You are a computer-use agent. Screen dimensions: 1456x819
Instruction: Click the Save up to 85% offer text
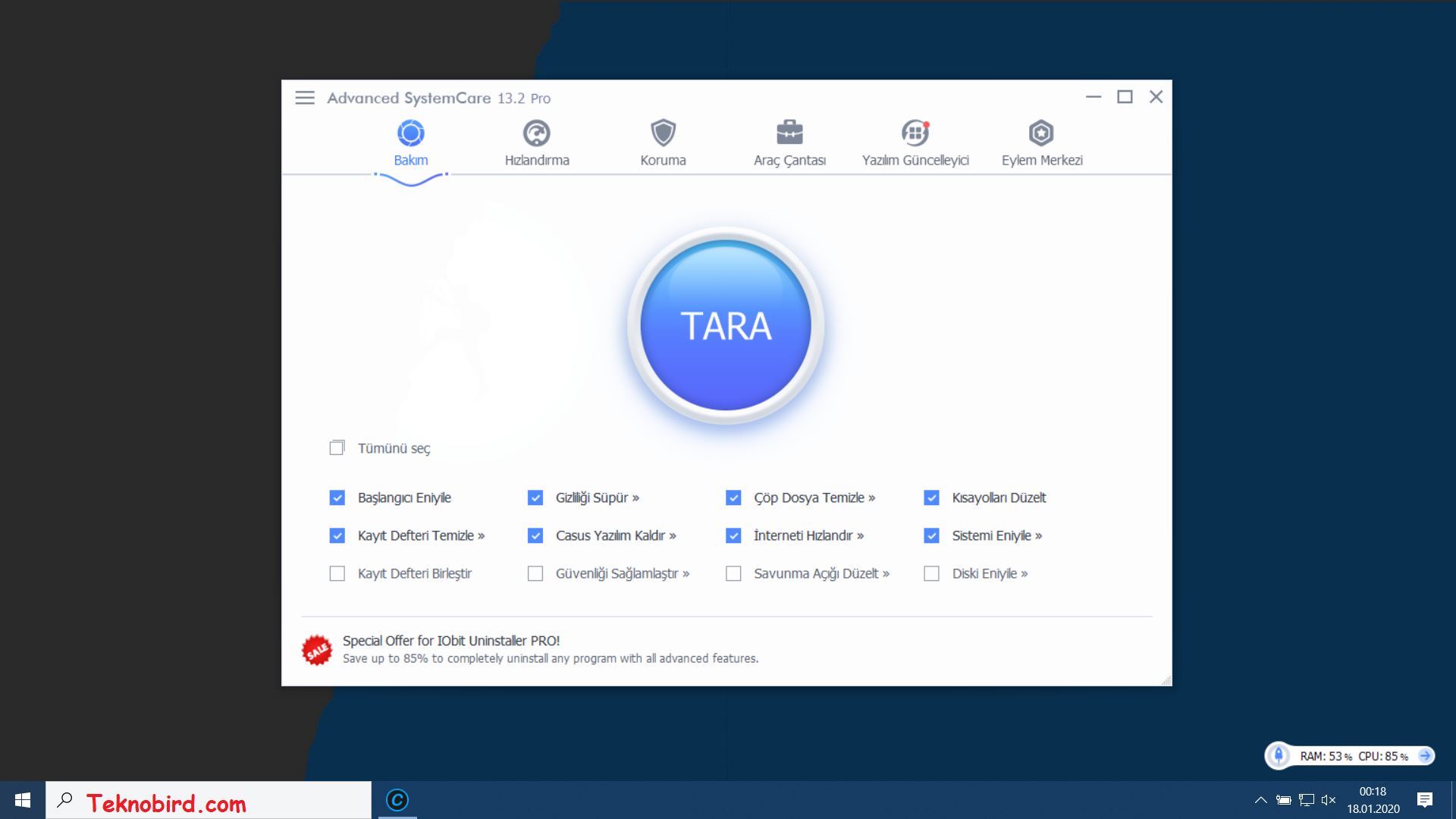pyautogui.click(x=551, y=658)
